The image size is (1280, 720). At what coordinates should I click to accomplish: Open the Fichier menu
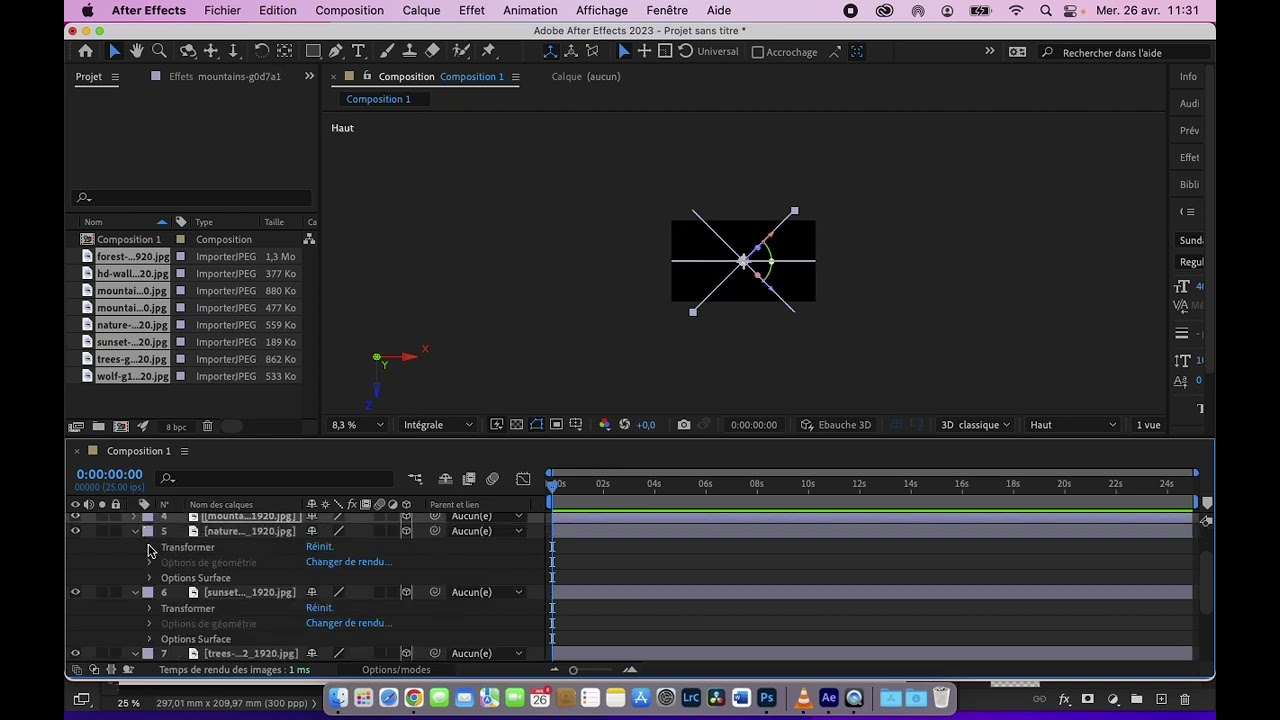(222, 10)
